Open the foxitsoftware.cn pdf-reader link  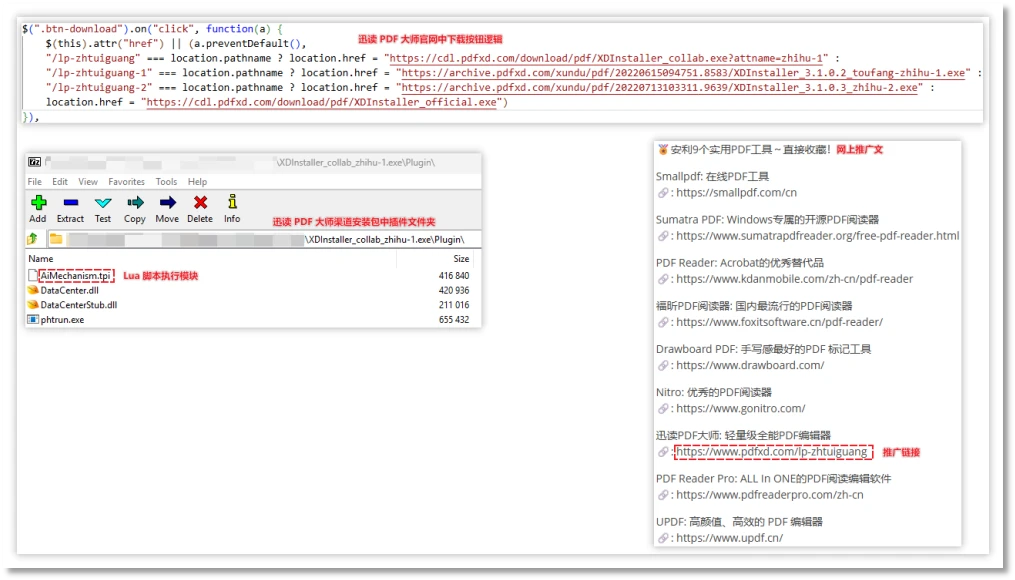[779, 322]
